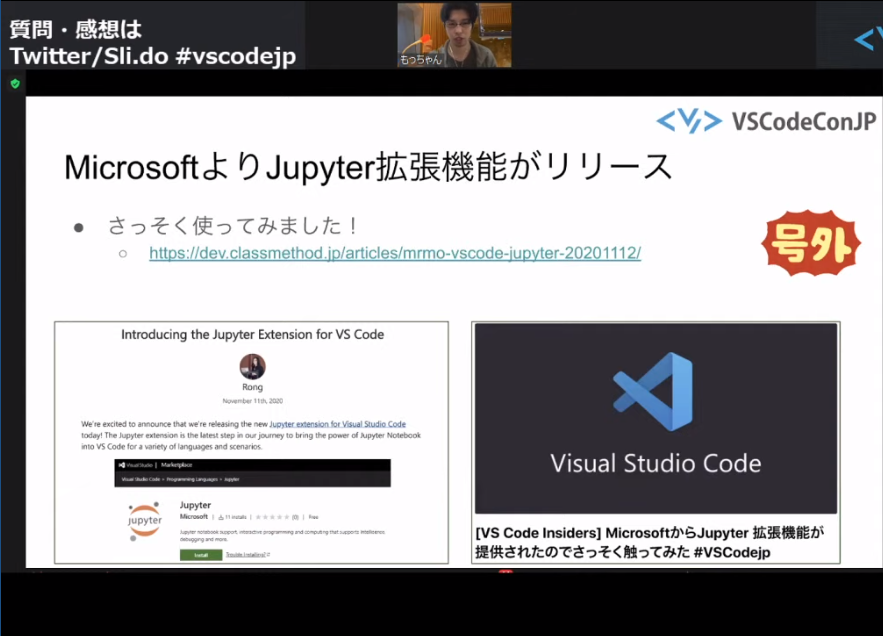Click the VSCodeConJP logo on slide

click(766, 121)
